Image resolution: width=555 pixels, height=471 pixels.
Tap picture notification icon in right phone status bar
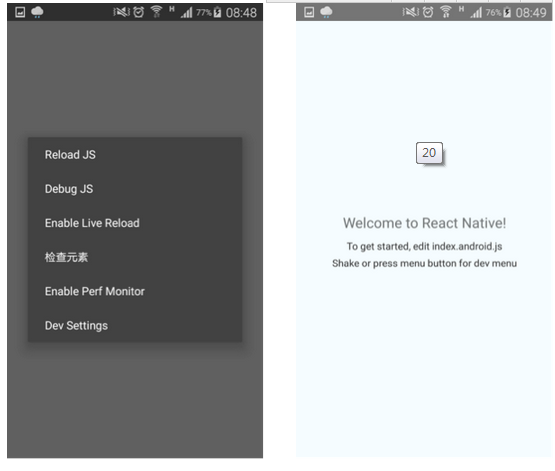[309, 12]
